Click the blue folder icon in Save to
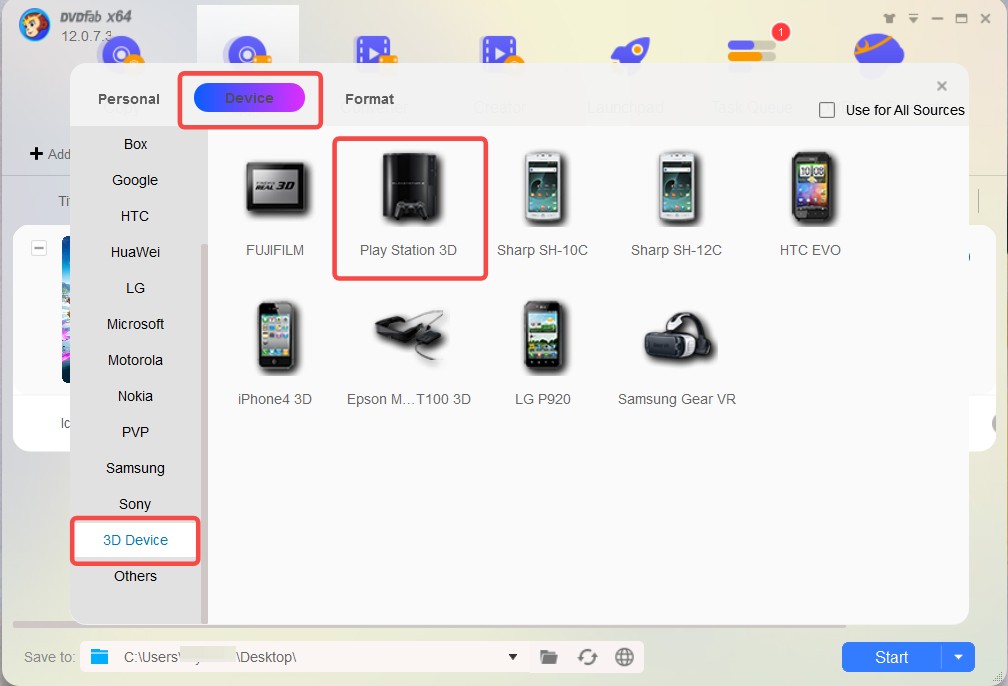1008x686 pixels. 100,656
